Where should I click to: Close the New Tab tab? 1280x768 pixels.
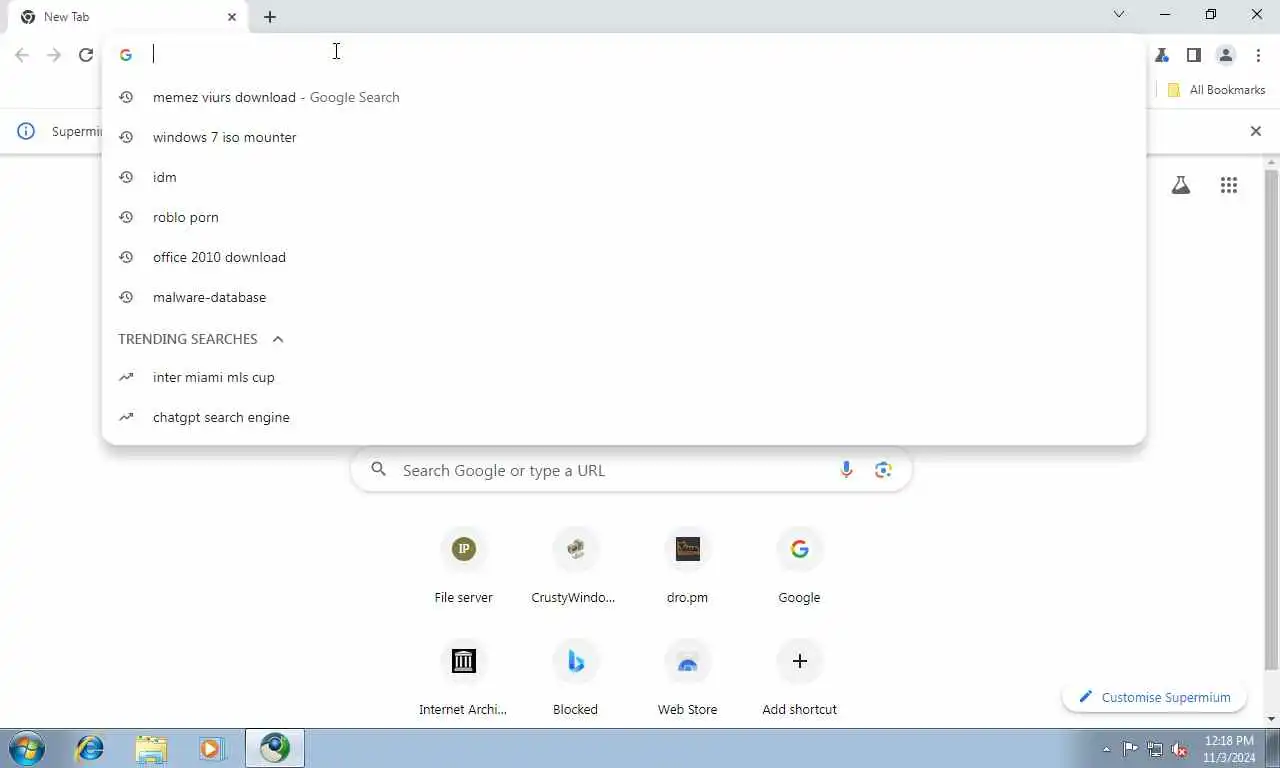[232, 16]
